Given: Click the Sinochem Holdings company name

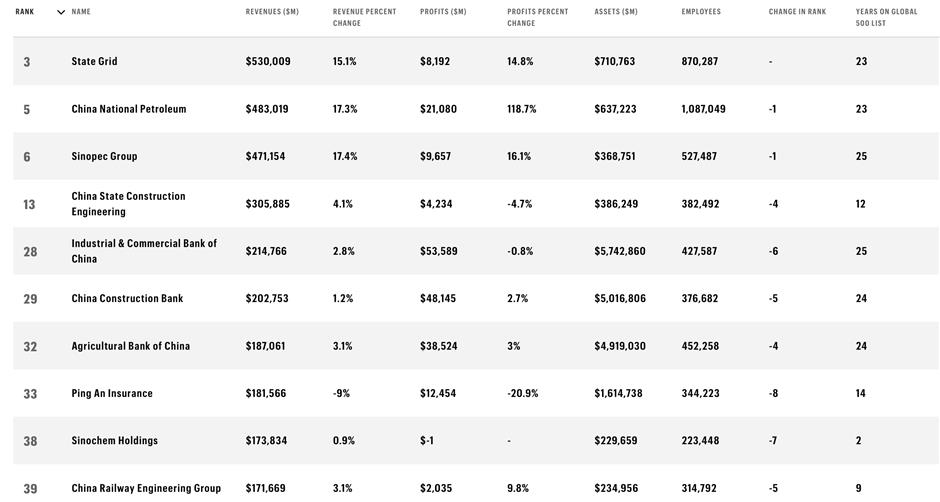Looking at the screenshot, I should (114, 440).
